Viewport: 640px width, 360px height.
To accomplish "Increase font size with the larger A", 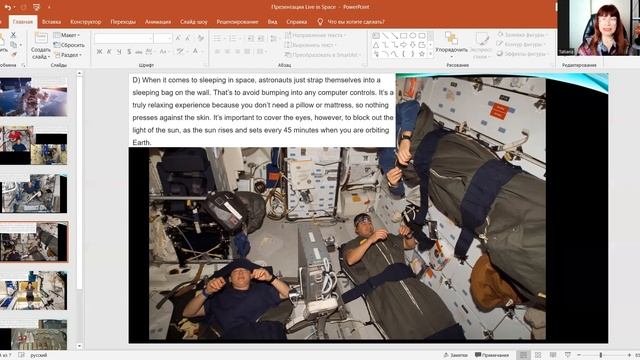I will tap(178, 38).
